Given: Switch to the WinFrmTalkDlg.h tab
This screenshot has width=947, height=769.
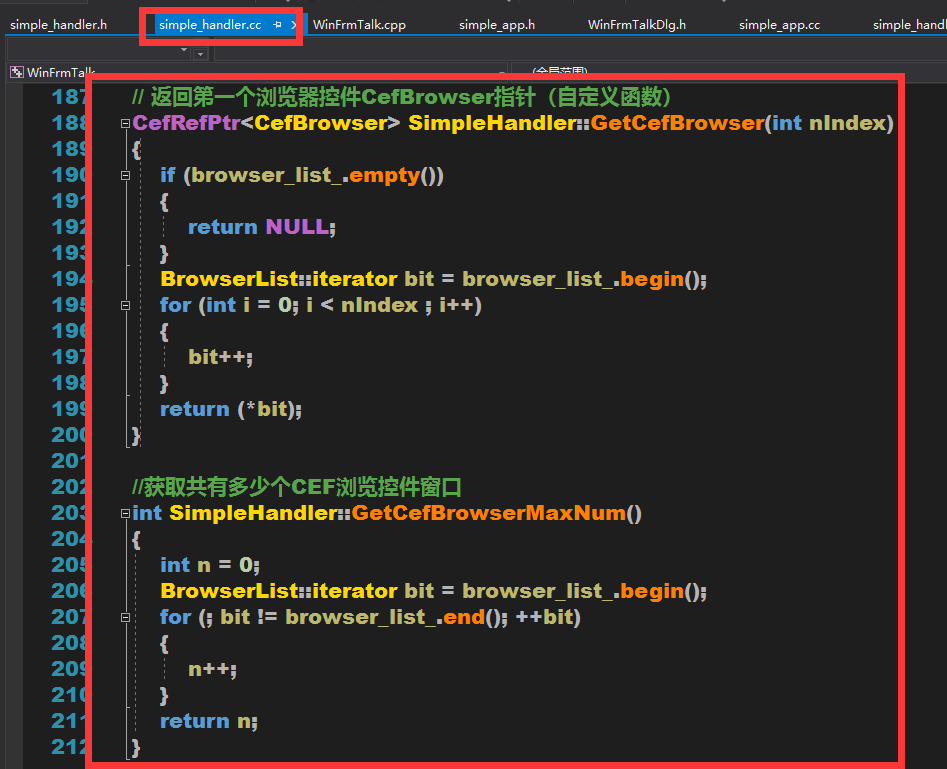Looking at the screenshot, I should (x=636, y=24).
